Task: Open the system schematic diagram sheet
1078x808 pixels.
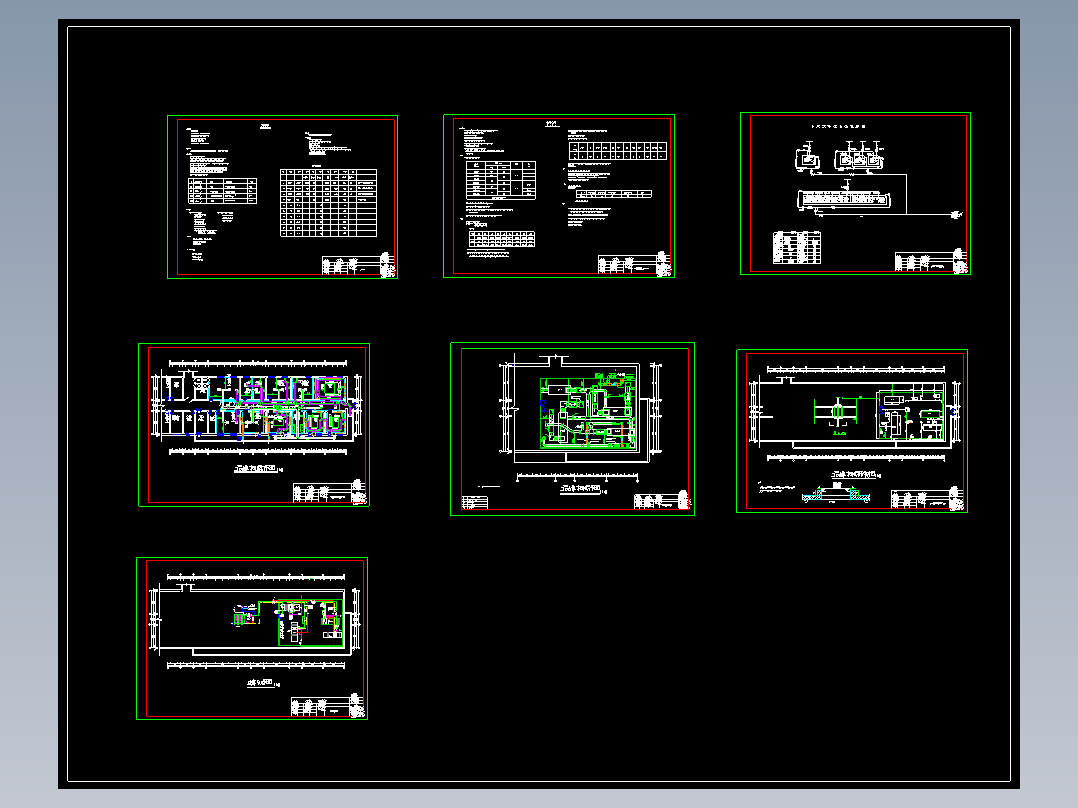Action: pos(855,193)
